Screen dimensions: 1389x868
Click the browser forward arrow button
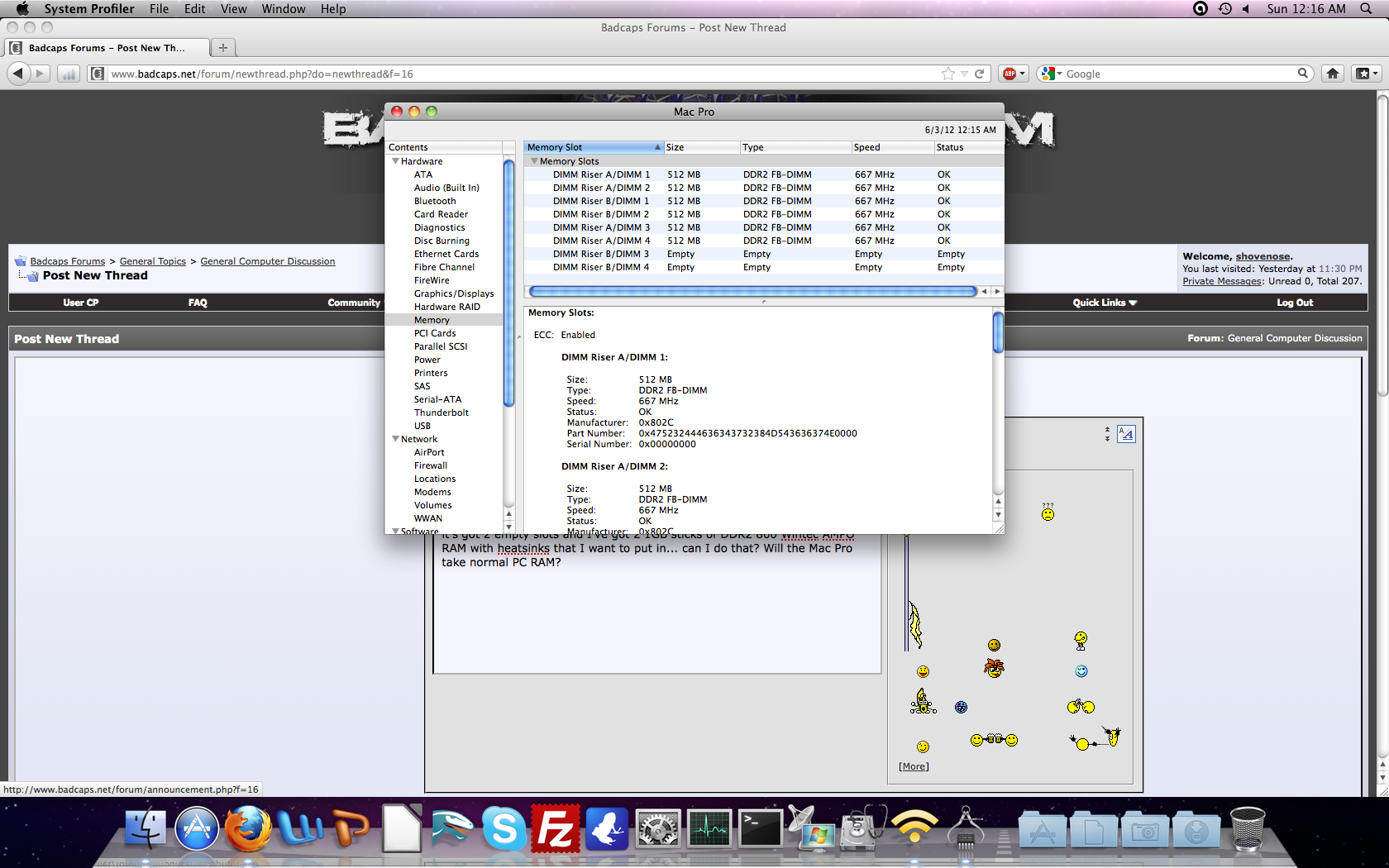pos(40,74)
